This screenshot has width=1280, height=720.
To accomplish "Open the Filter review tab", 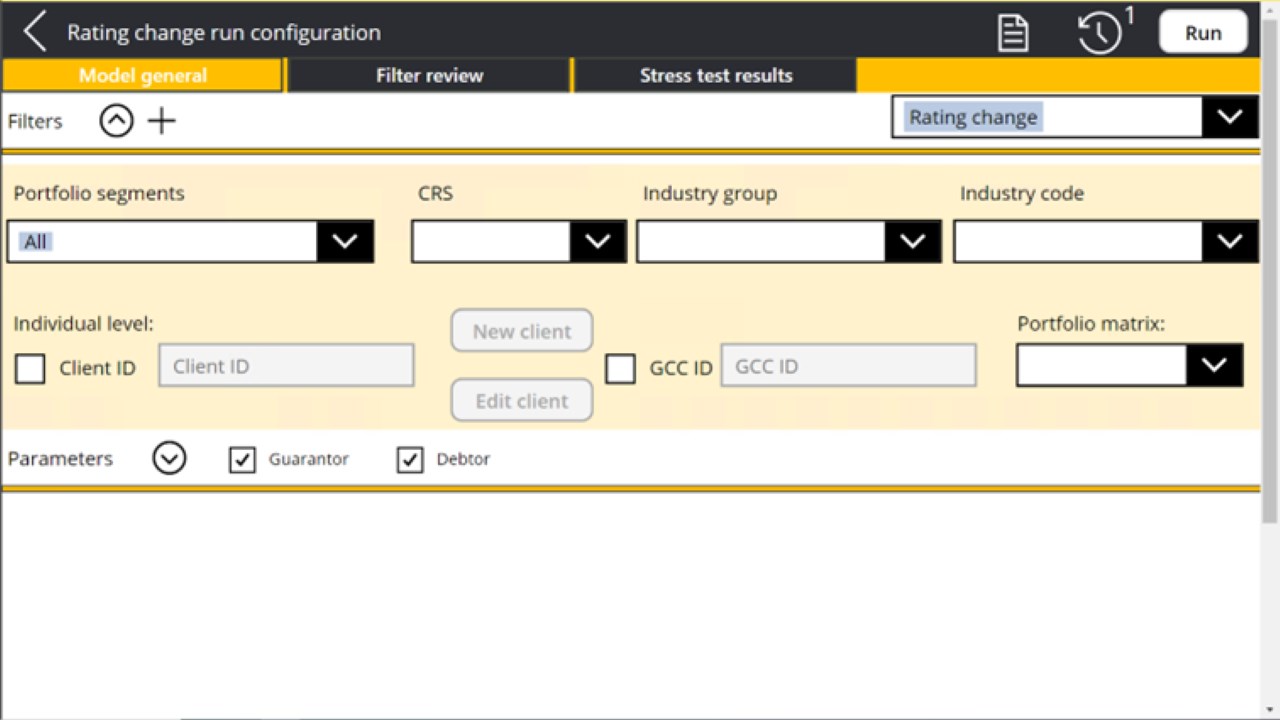I will (x=429, y=75).
